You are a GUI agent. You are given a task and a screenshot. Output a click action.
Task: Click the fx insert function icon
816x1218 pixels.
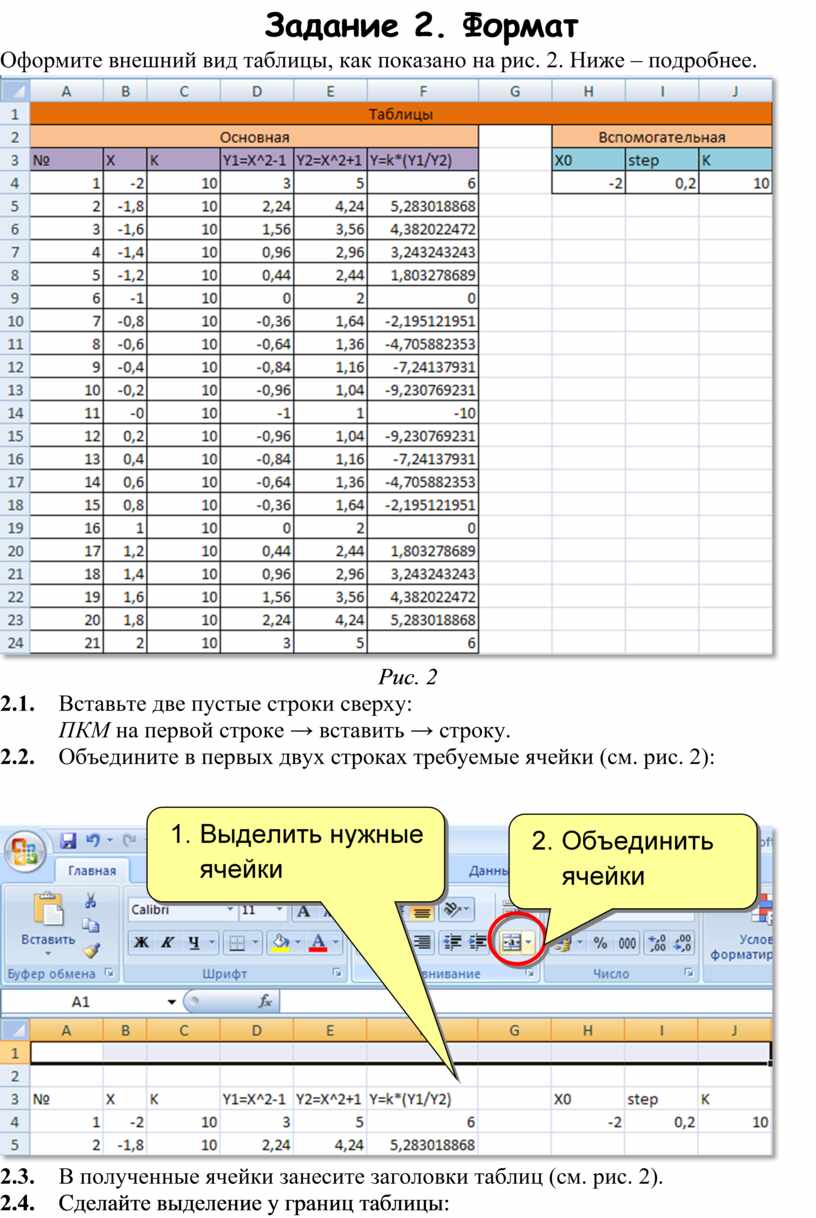coord(265,1001)
